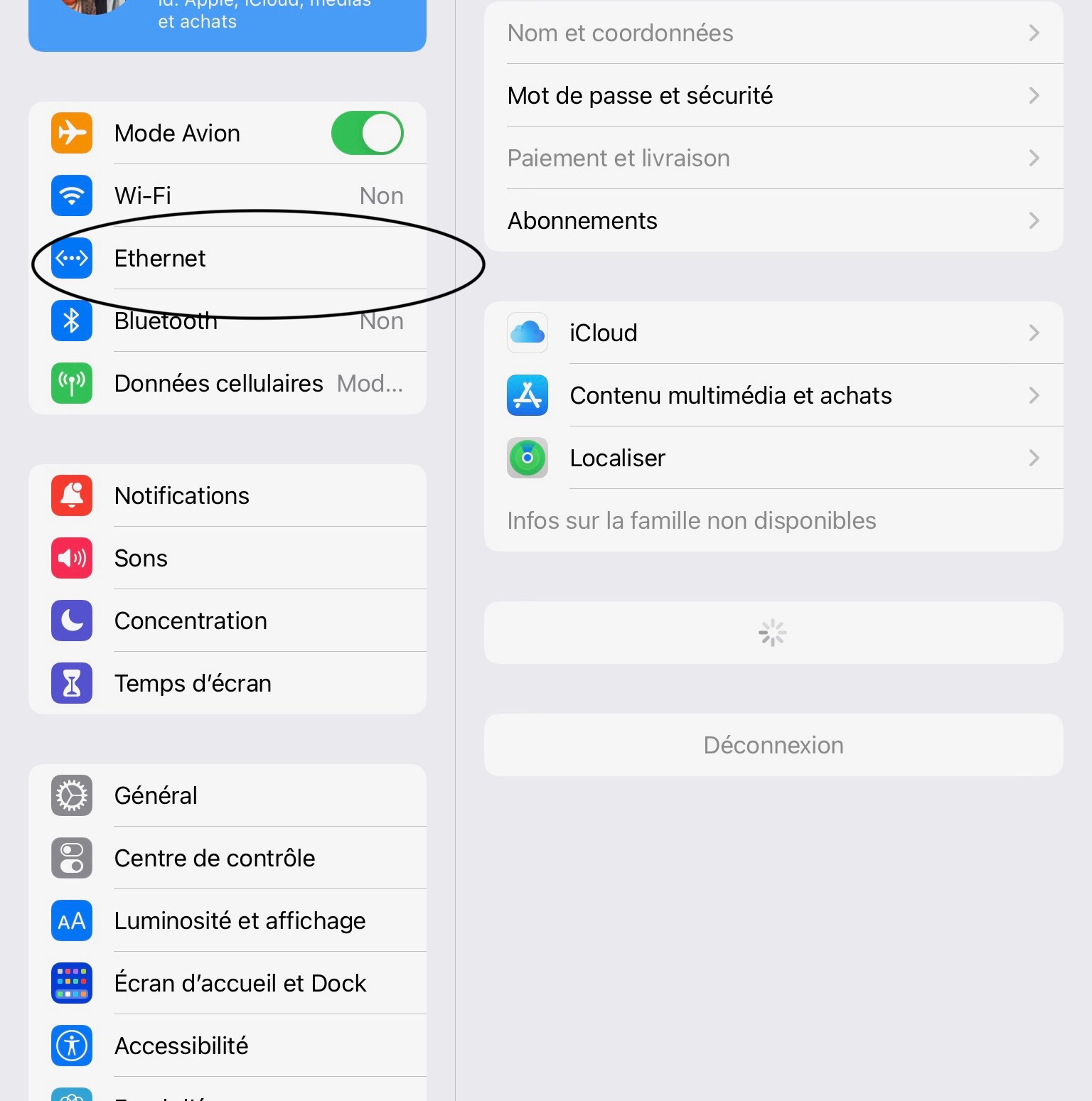The image size is (1092, 1101).
Task: Select the Ethernet icon
Action: (72, 258)
